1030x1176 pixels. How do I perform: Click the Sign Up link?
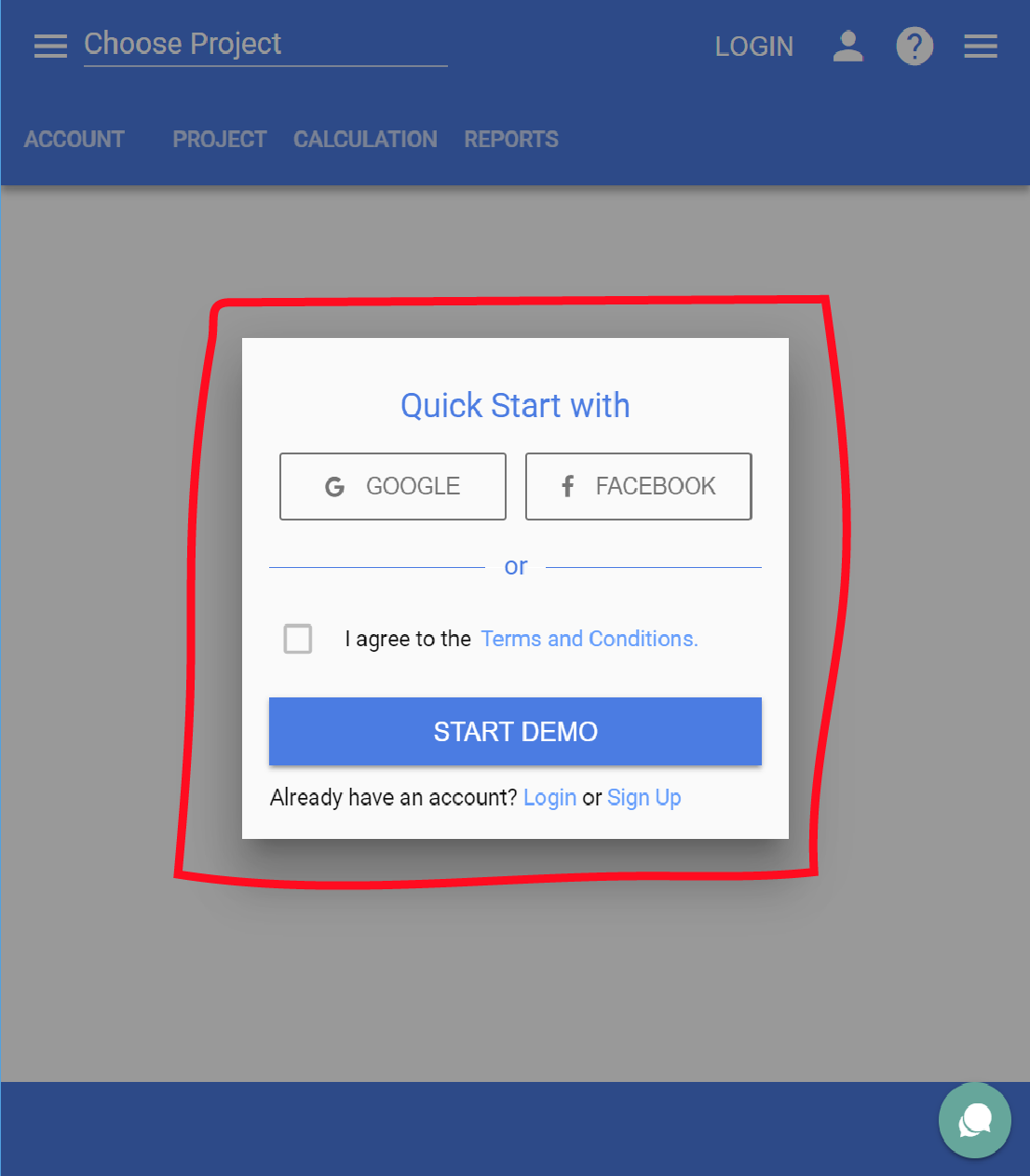coord(644,798)
